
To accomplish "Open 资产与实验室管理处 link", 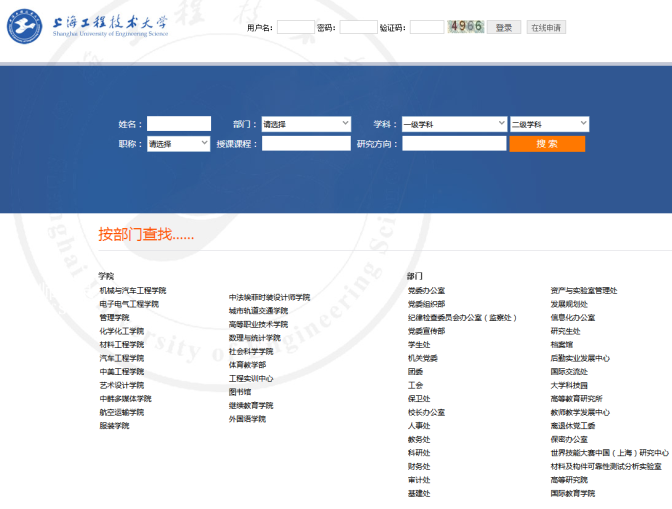I will click(584, 290).
